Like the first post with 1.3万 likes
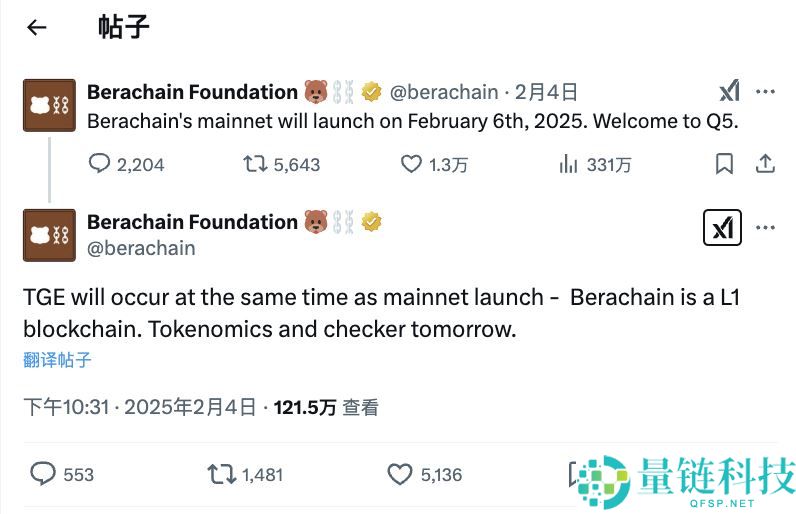The width and height of the screenshot is (796, 514). (411, 164)
